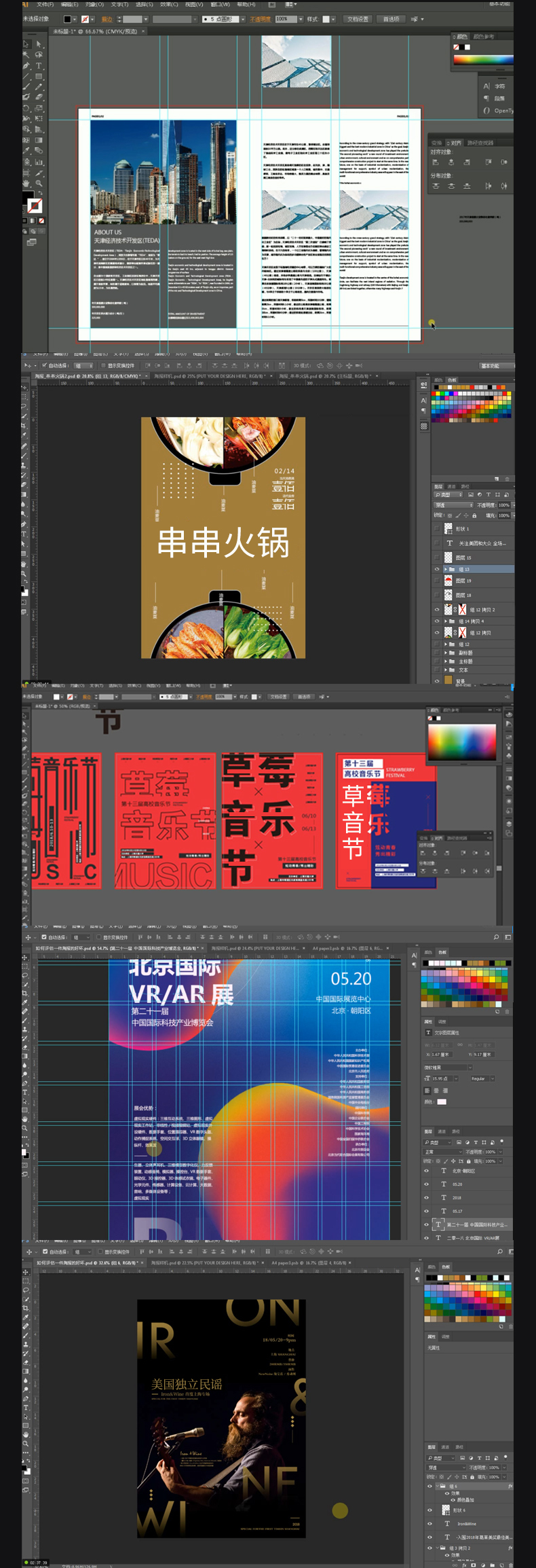Open the 穿透 blend mode dropdown
Screen dimensions: 536x1568
click(453, 505)
